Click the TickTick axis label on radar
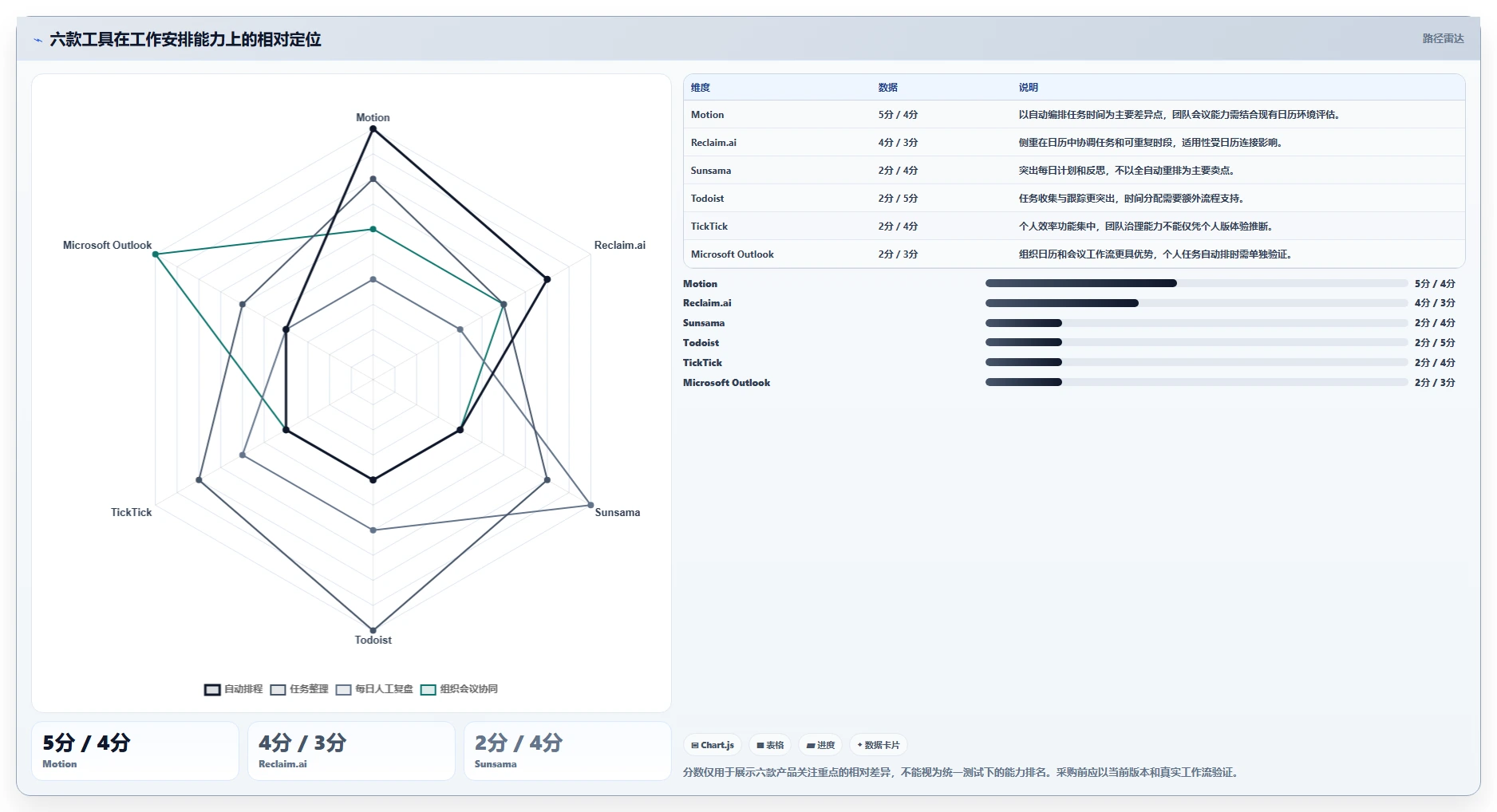This screenshot has height=812, width=1497. [x=131, y=512]
